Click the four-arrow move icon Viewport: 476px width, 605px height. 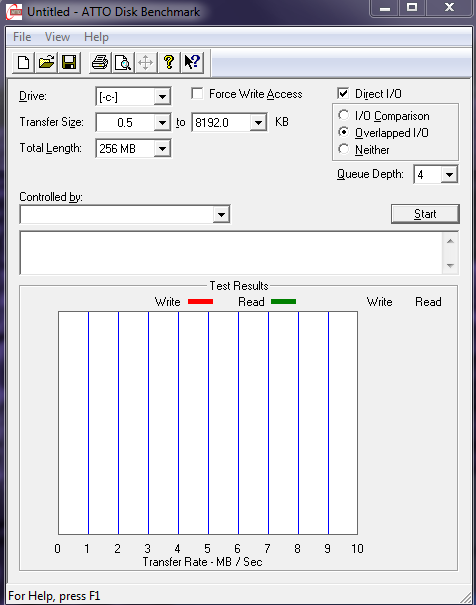click(x=145, y=62)
